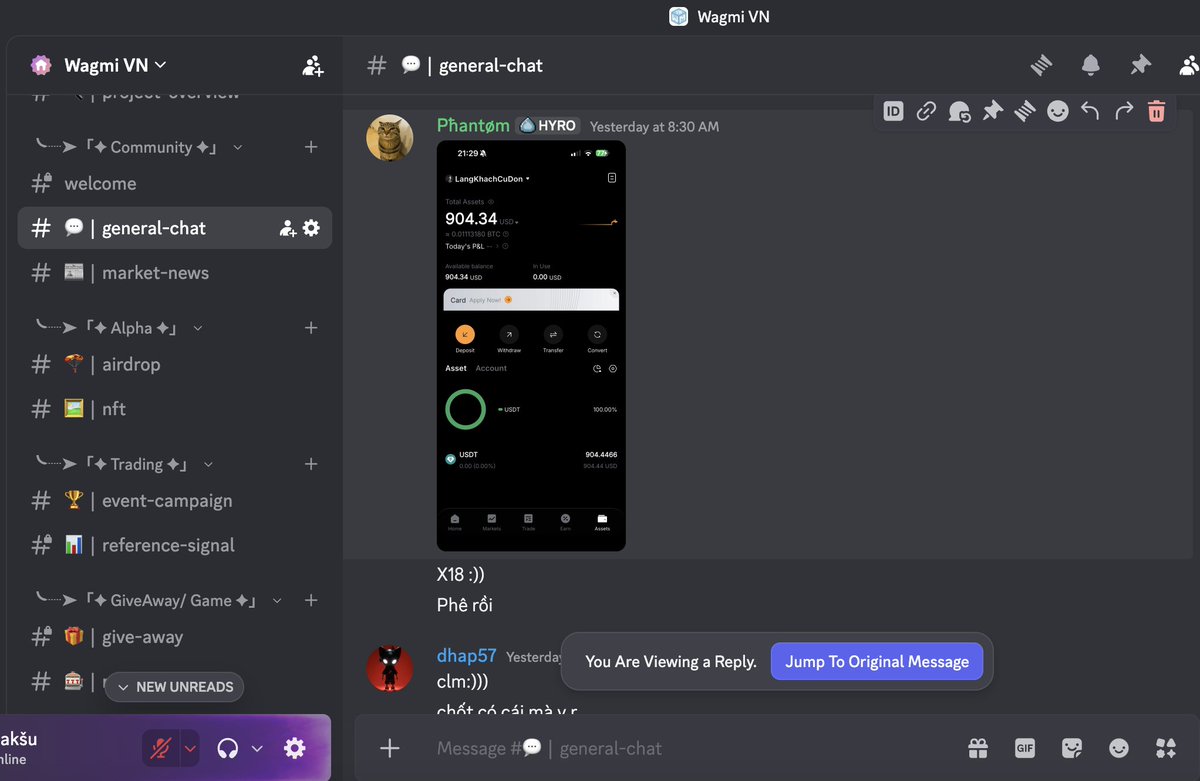This screenshot has height=781, width=1200.
Task: Open audio output options dropdown
Action: [x=257, y=748]
